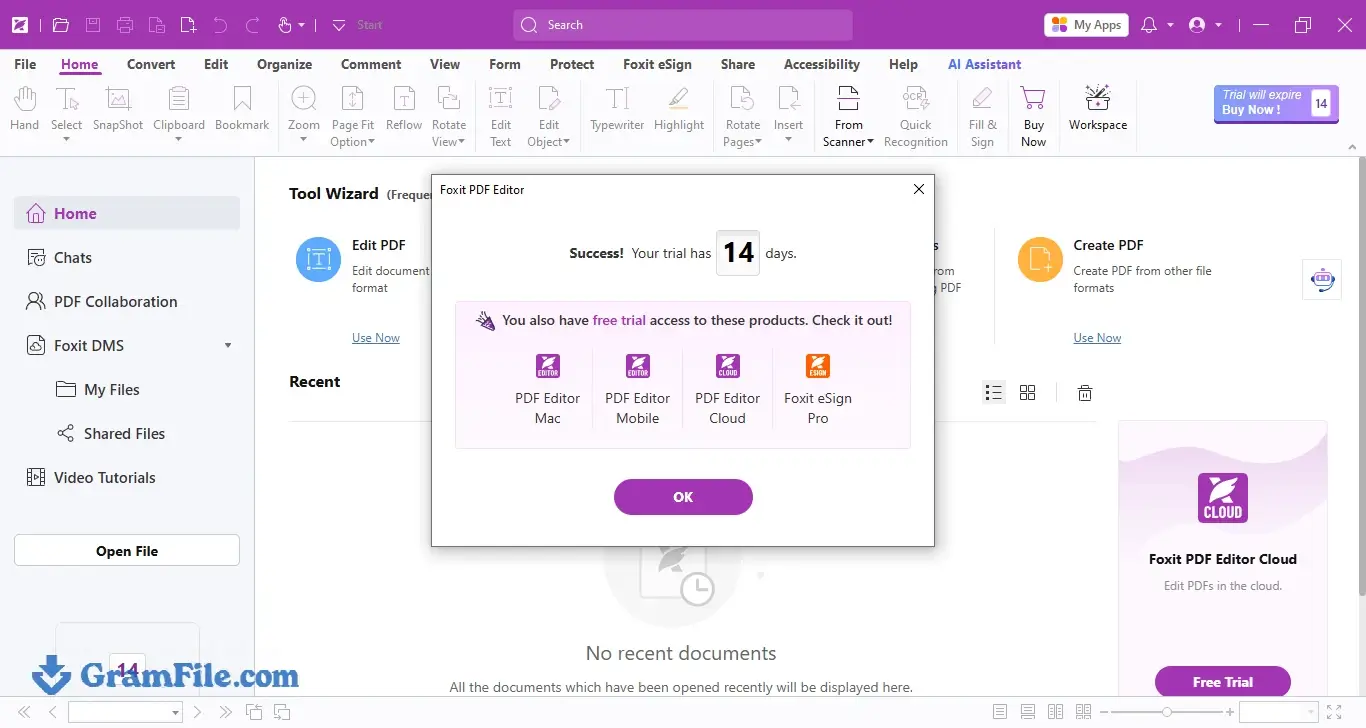This screenshot has width=1366, height=728.
Task: Delete recent list with trash icon
Action: (1085, 393)
